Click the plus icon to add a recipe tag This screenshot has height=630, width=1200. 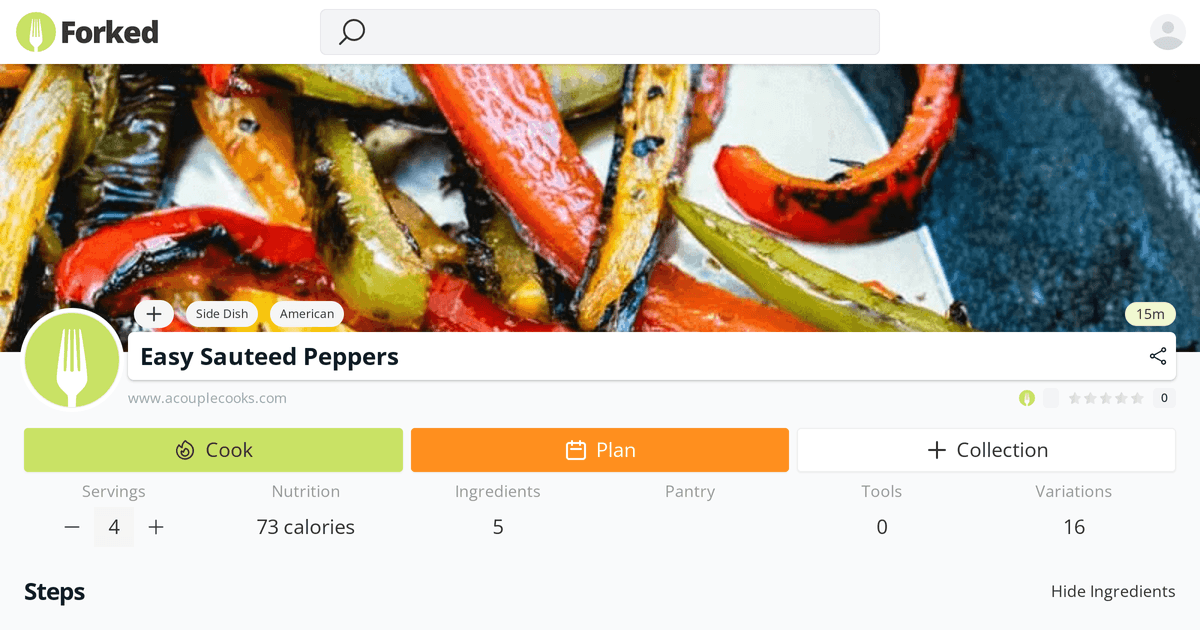[154, 313]
